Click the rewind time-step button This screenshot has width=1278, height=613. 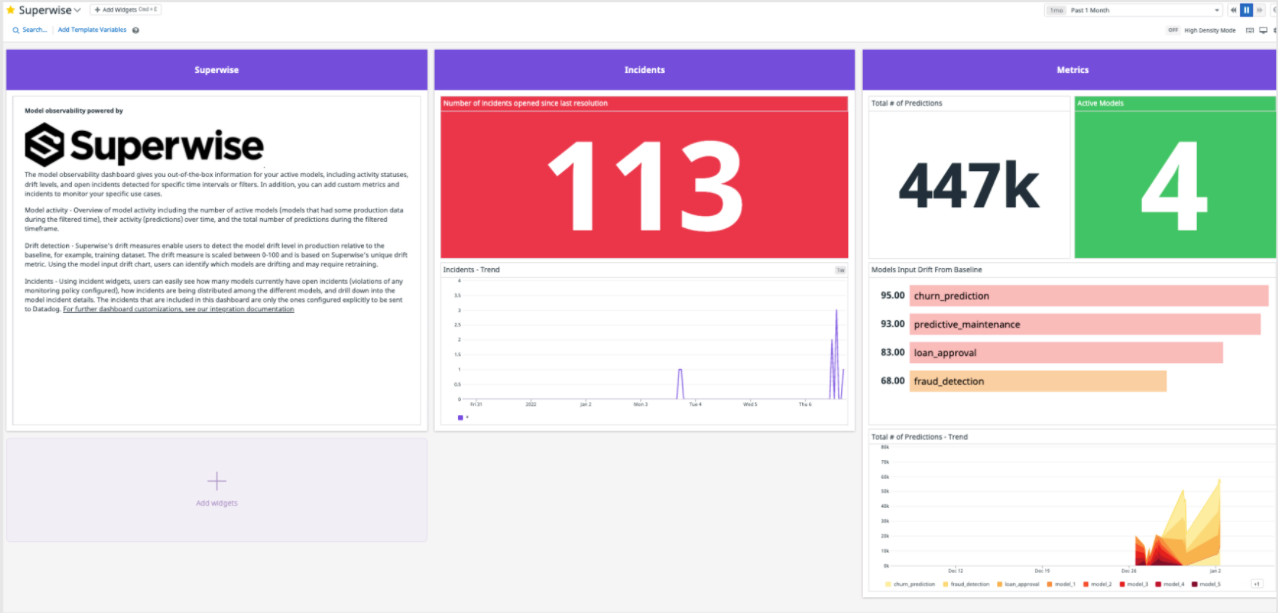point(1233,10)
